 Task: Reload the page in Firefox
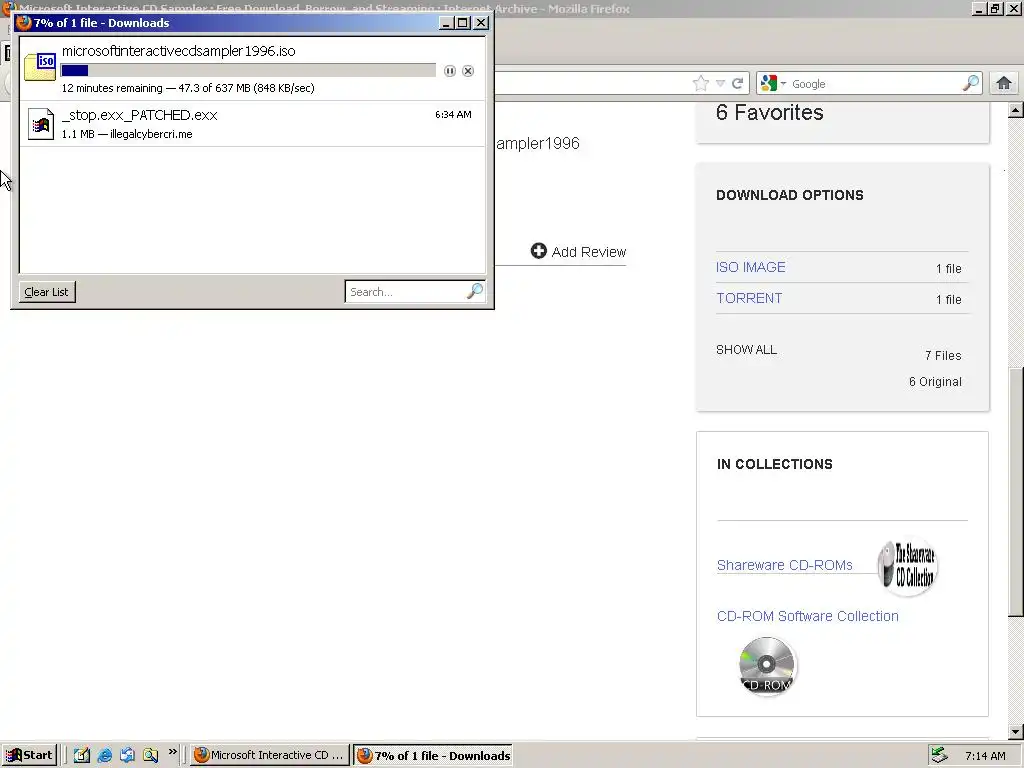coord(737,84)
